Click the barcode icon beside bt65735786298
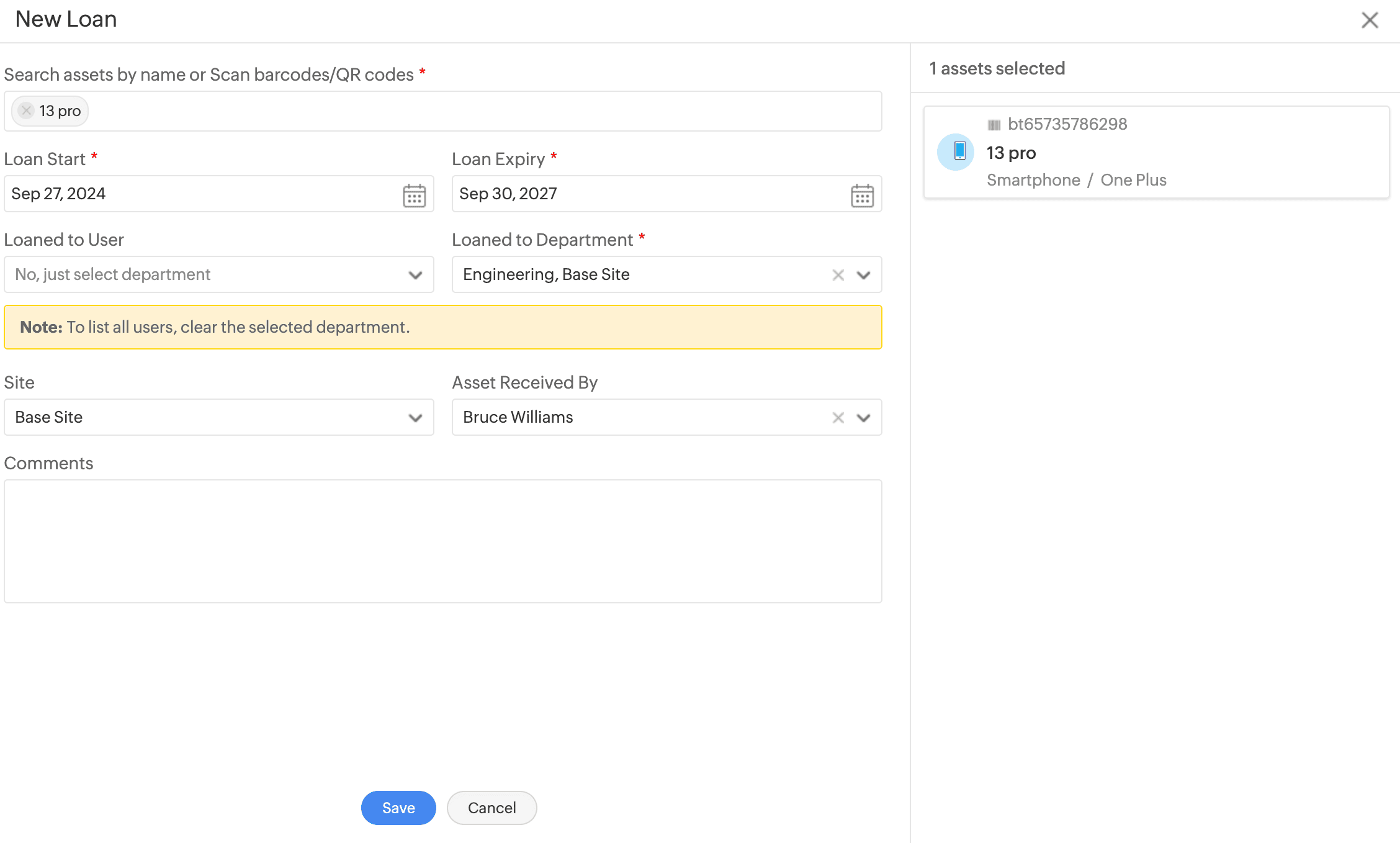The width and height of the screenshot is (1400, 843). point(994,125)
